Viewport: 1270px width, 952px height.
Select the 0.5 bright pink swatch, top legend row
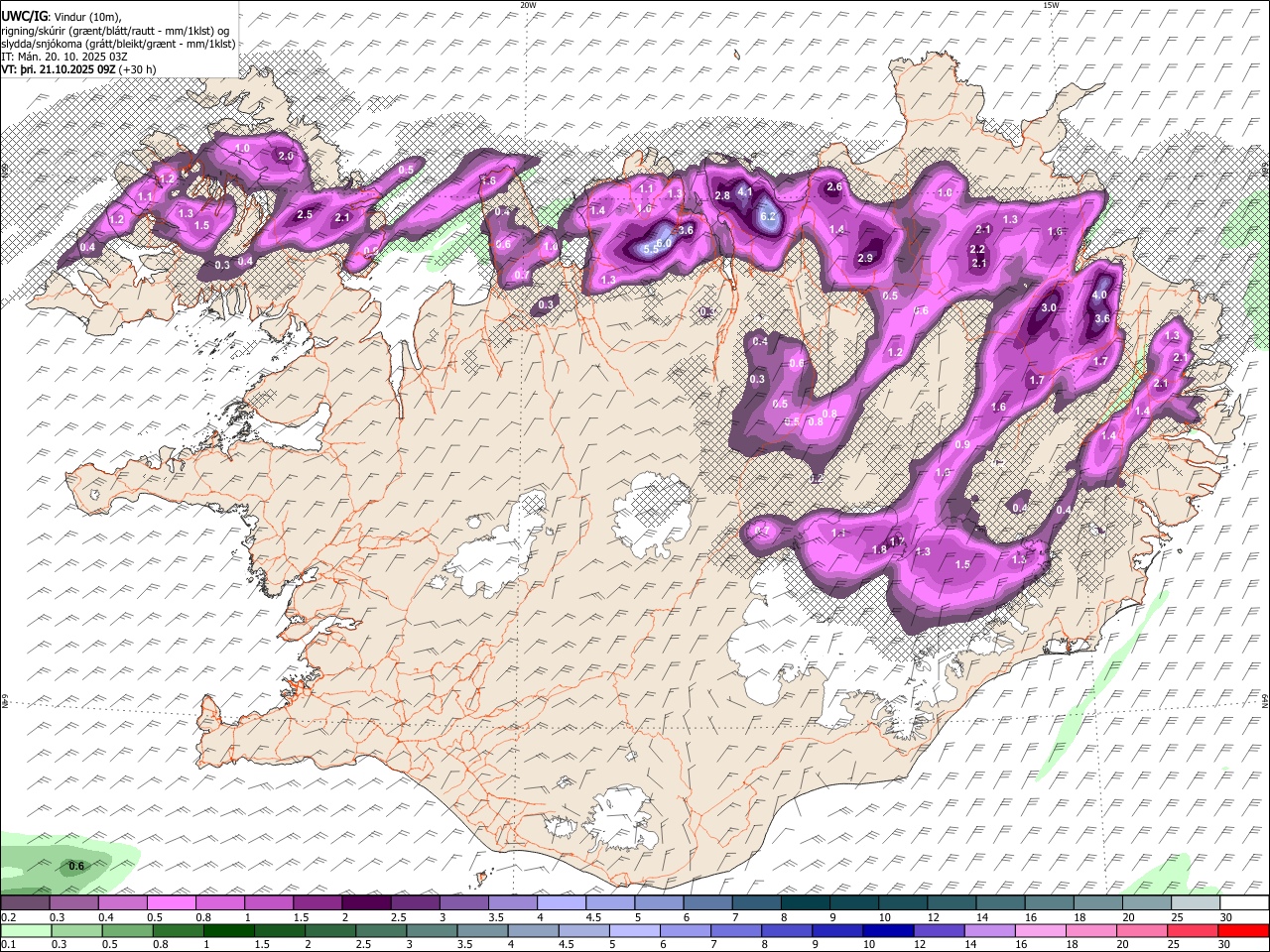171,902
